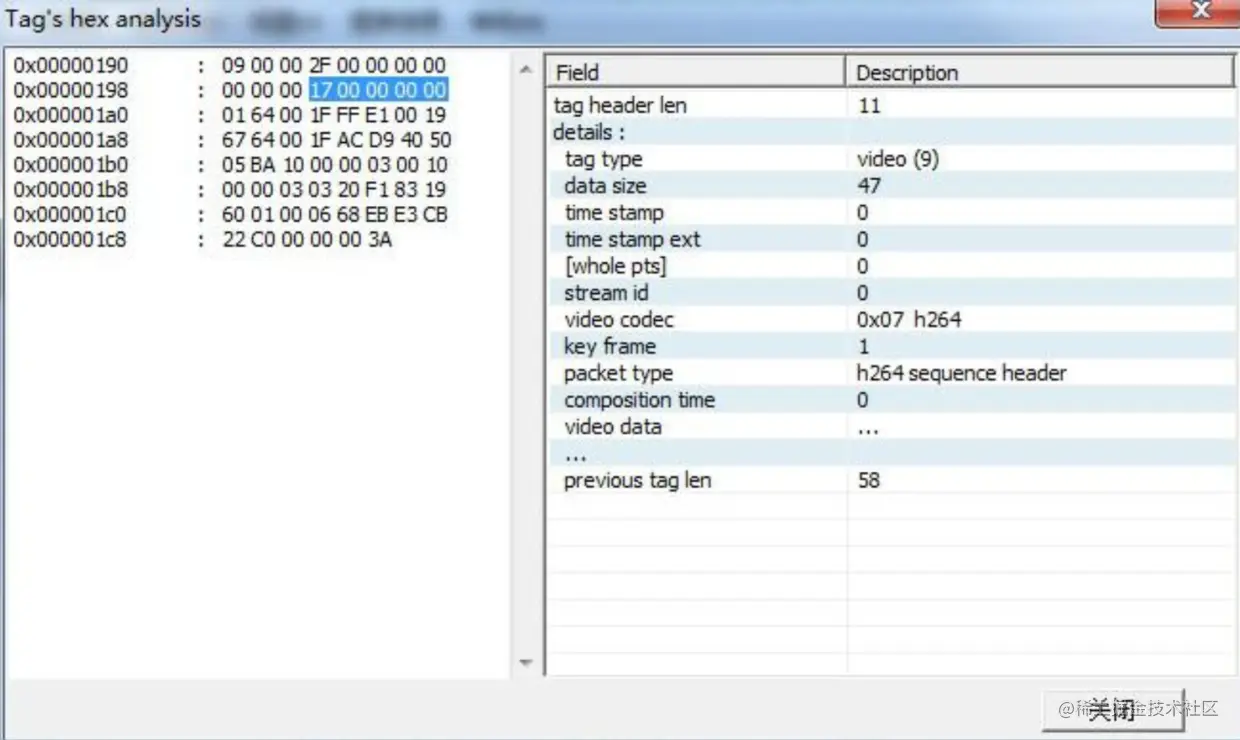Click the value h264 sequence header

(962, 374)
